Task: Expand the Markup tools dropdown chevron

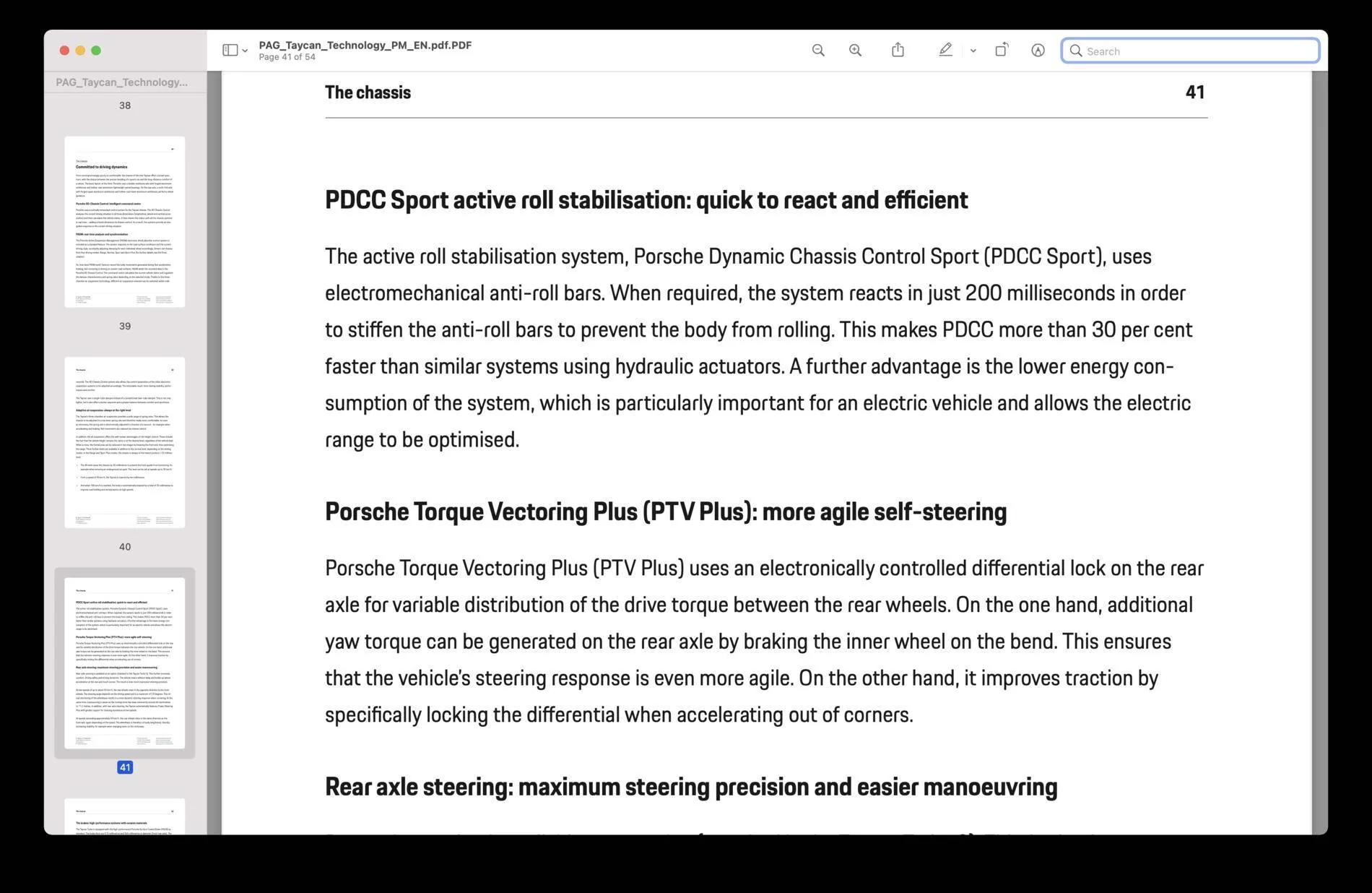Action: pos(973,51)
